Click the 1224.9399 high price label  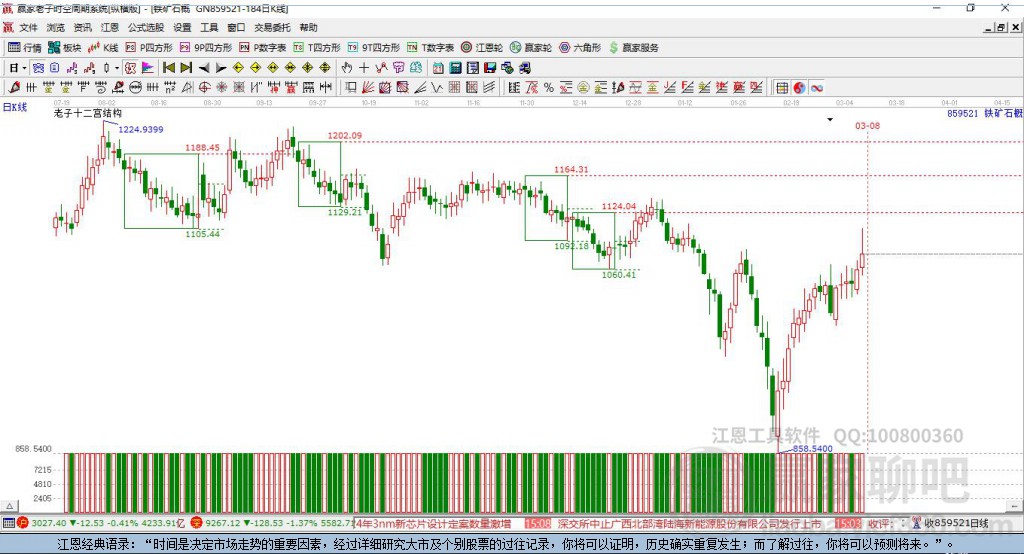(140, 129)
